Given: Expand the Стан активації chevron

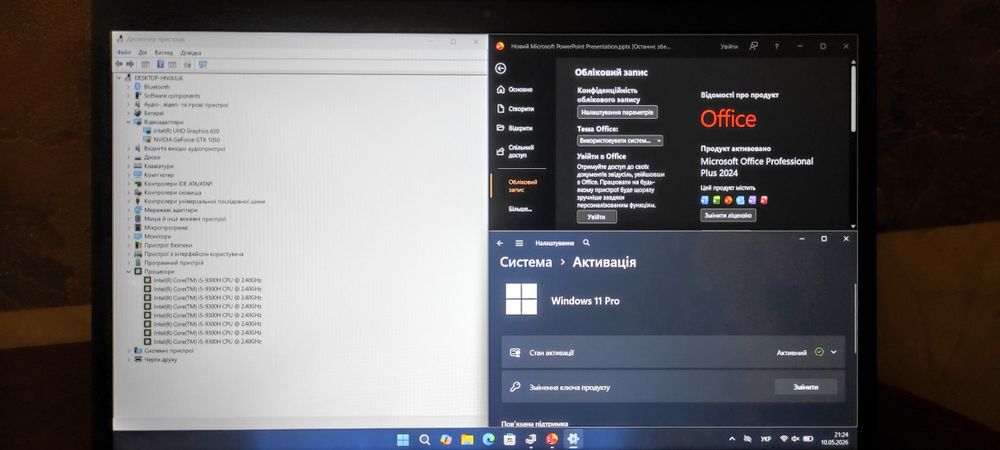Looking at the screenshot, I should tap(834, 352).
